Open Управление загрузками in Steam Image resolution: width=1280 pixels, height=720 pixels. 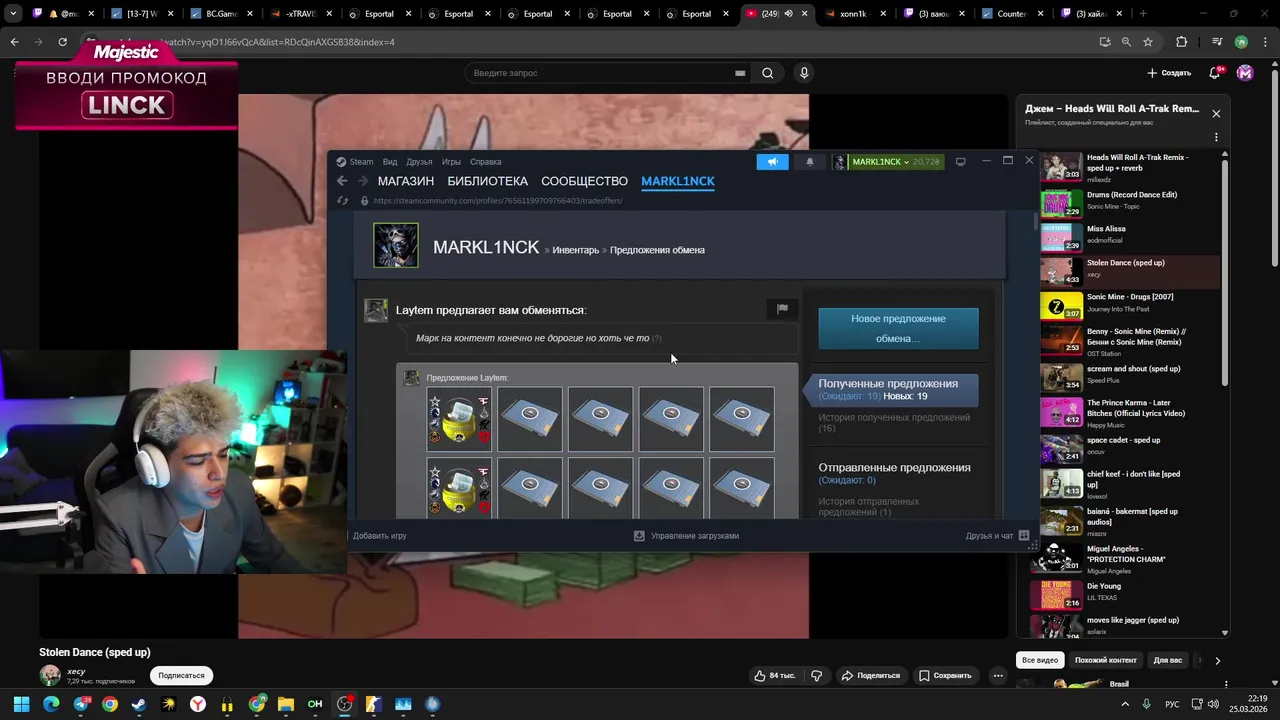(686, 536)
